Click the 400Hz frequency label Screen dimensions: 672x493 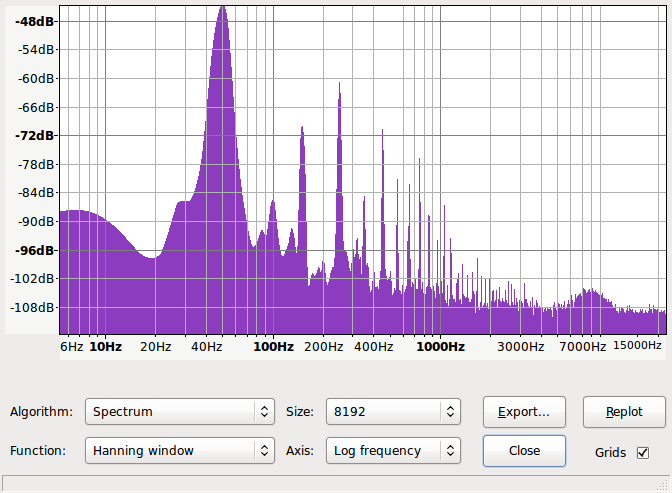point(373,346)
